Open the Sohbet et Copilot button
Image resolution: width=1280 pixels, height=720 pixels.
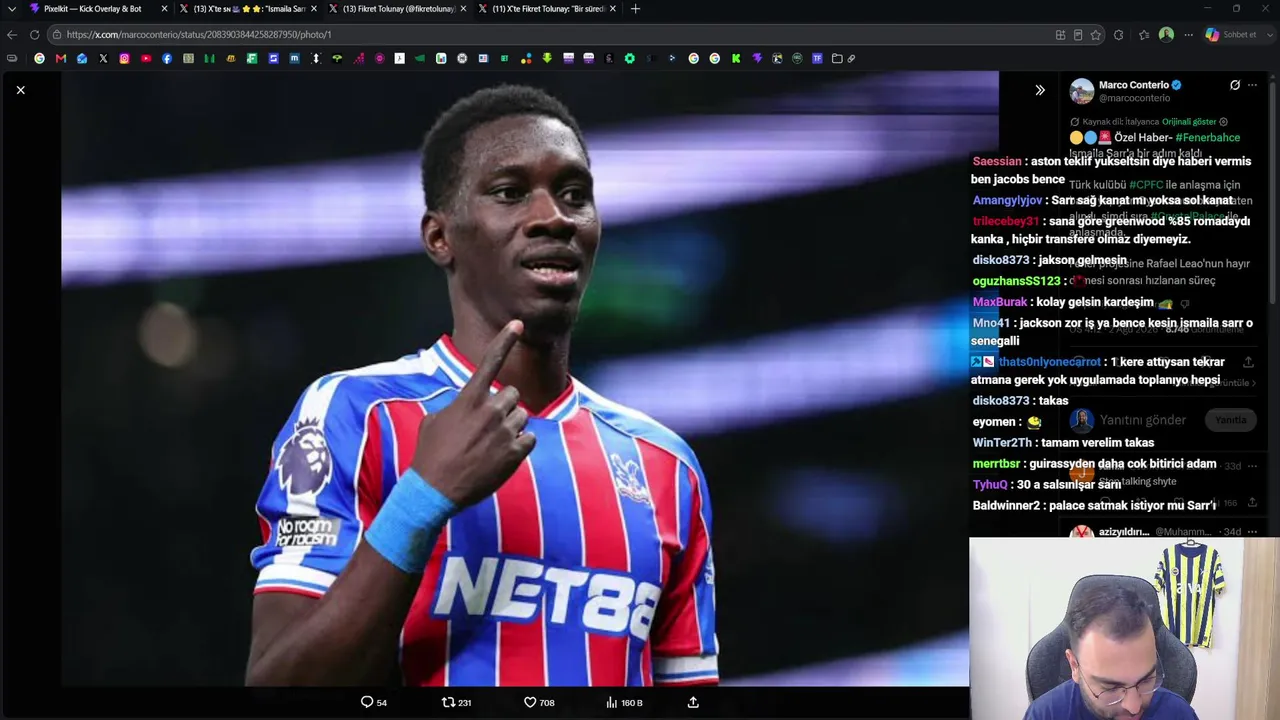coord(1232,34)
